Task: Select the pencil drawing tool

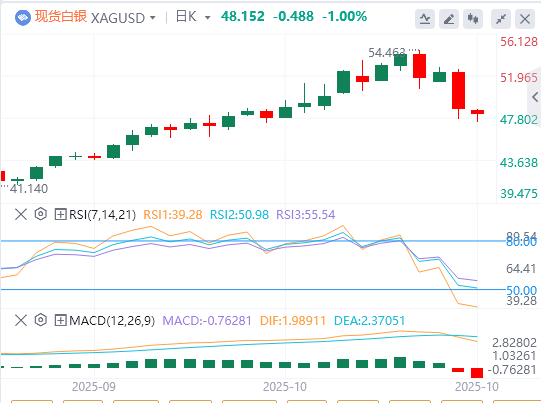Action: click(449, 19)
